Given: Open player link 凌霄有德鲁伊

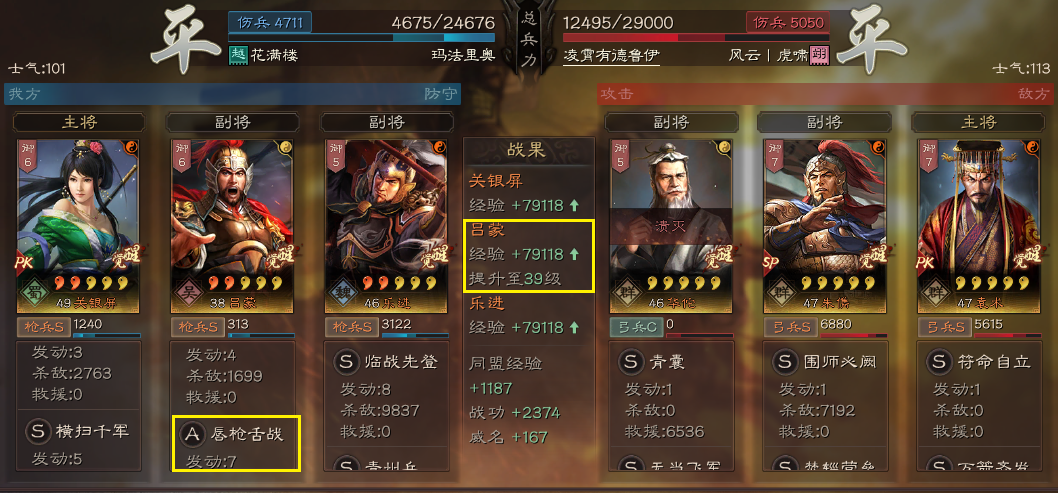Looking at the screenshot, I should click(611, 55).
